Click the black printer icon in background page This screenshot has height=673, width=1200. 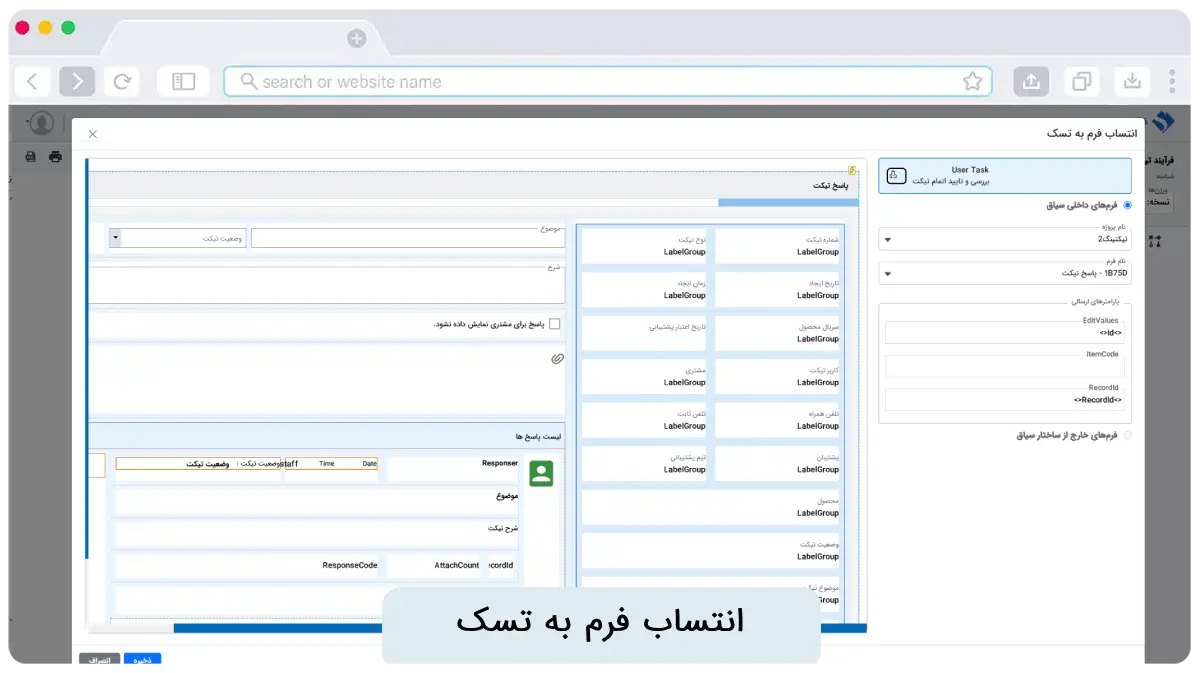[55, 156]
